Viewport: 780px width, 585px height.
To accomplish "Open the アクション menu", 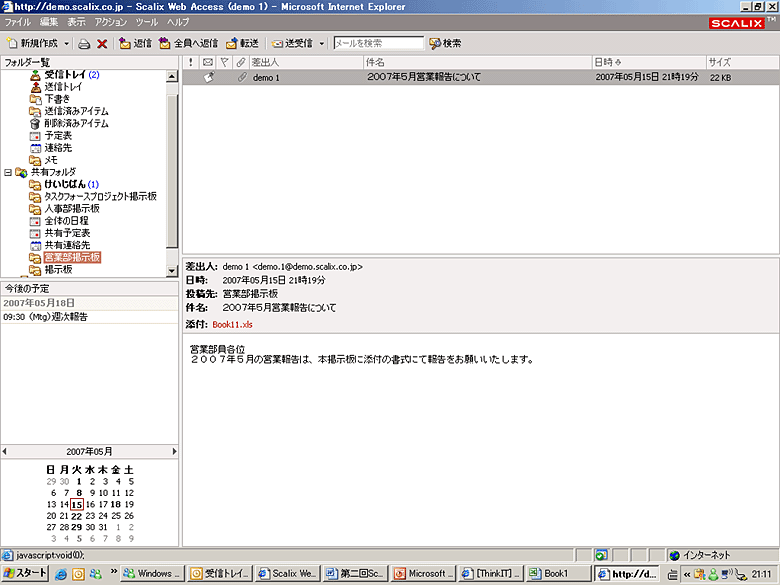I will click(x=110, y=21).
